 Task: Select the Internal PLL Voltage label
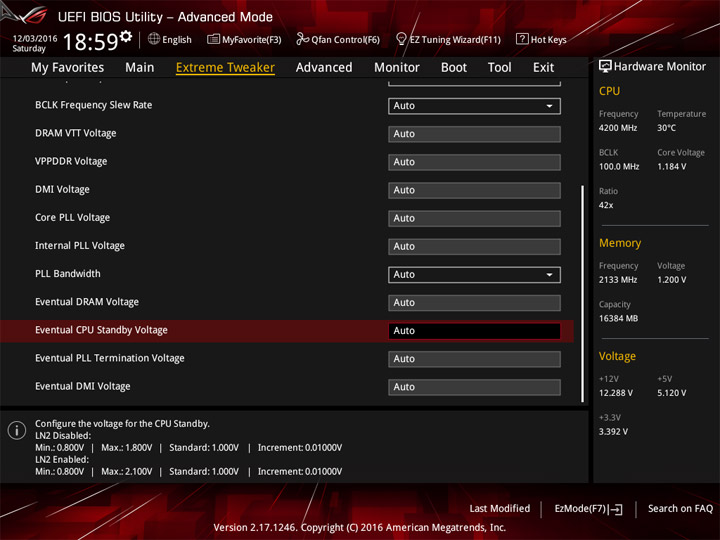click(x=80, y=246)
